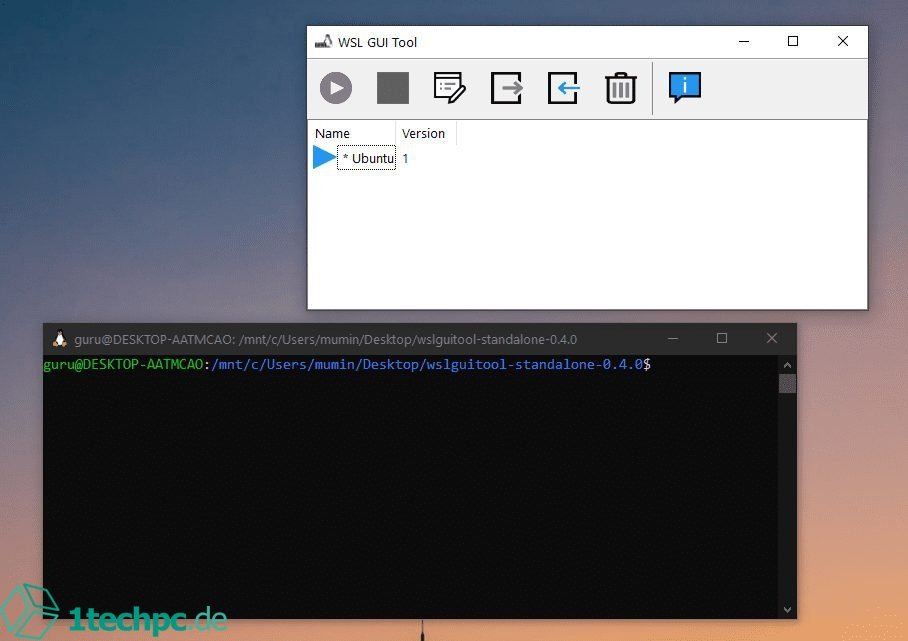This screenshot has width=908, height=641.
Task: Click the Name column header
Action: (331, 133)
